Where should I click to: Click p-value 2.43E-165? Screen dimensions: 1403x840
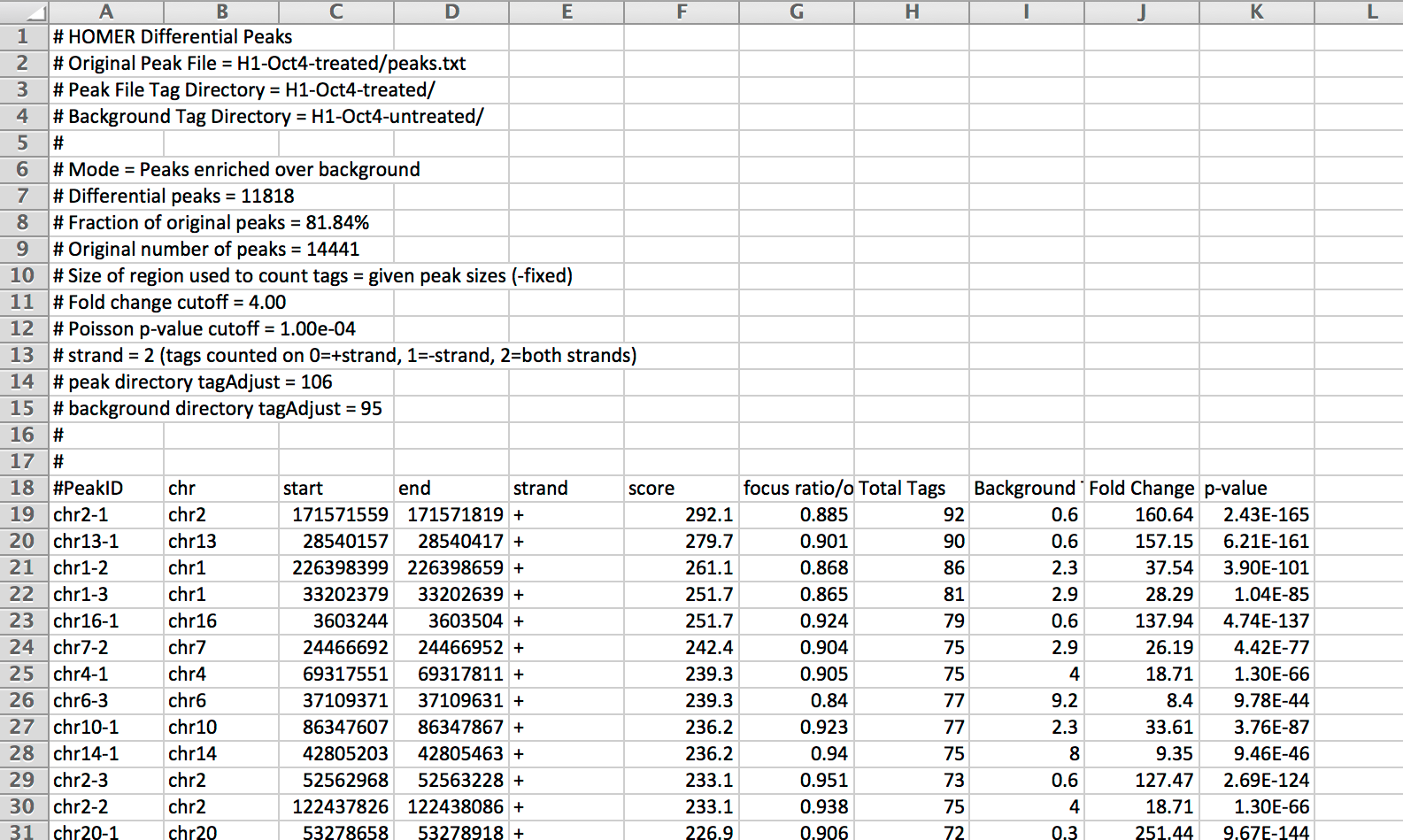pyautogui.click(x=1257, y=514)
